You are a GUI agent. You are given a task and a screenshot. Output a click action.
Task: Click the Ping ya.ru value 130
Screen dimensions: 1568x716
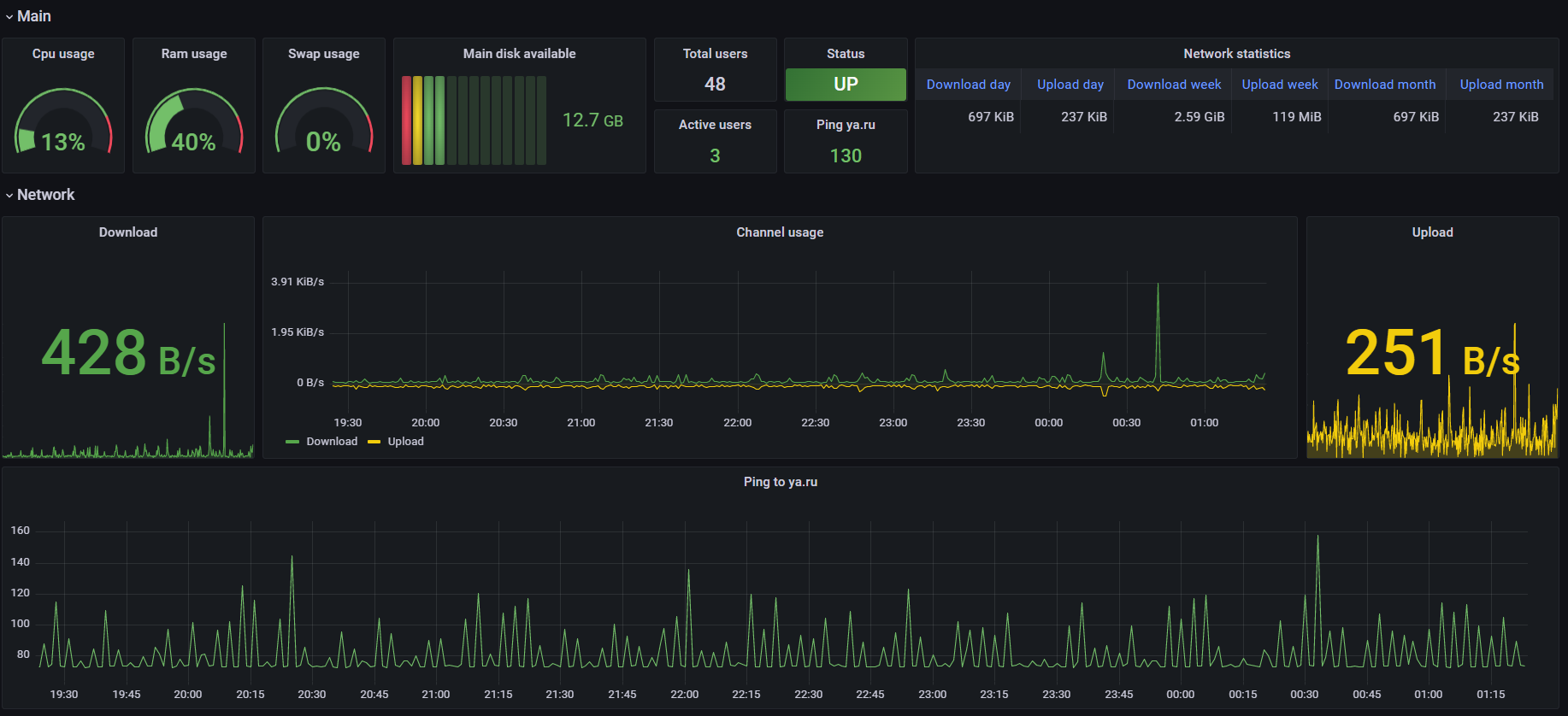(x=846, y=156)
